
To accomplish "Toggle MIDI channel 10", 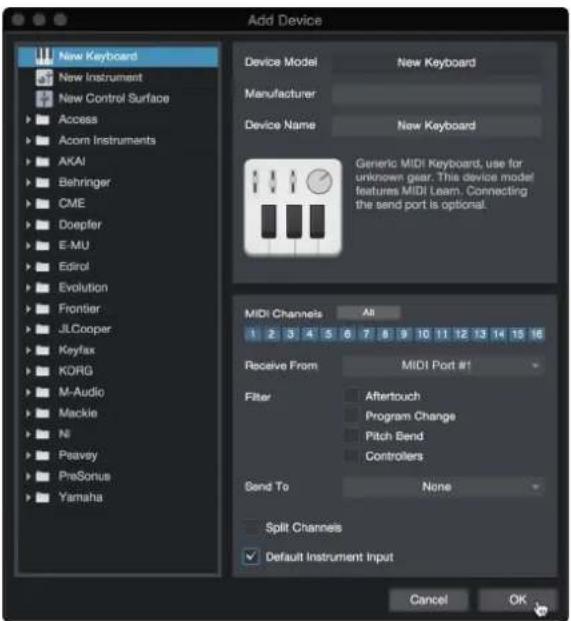I will [423, 334].
